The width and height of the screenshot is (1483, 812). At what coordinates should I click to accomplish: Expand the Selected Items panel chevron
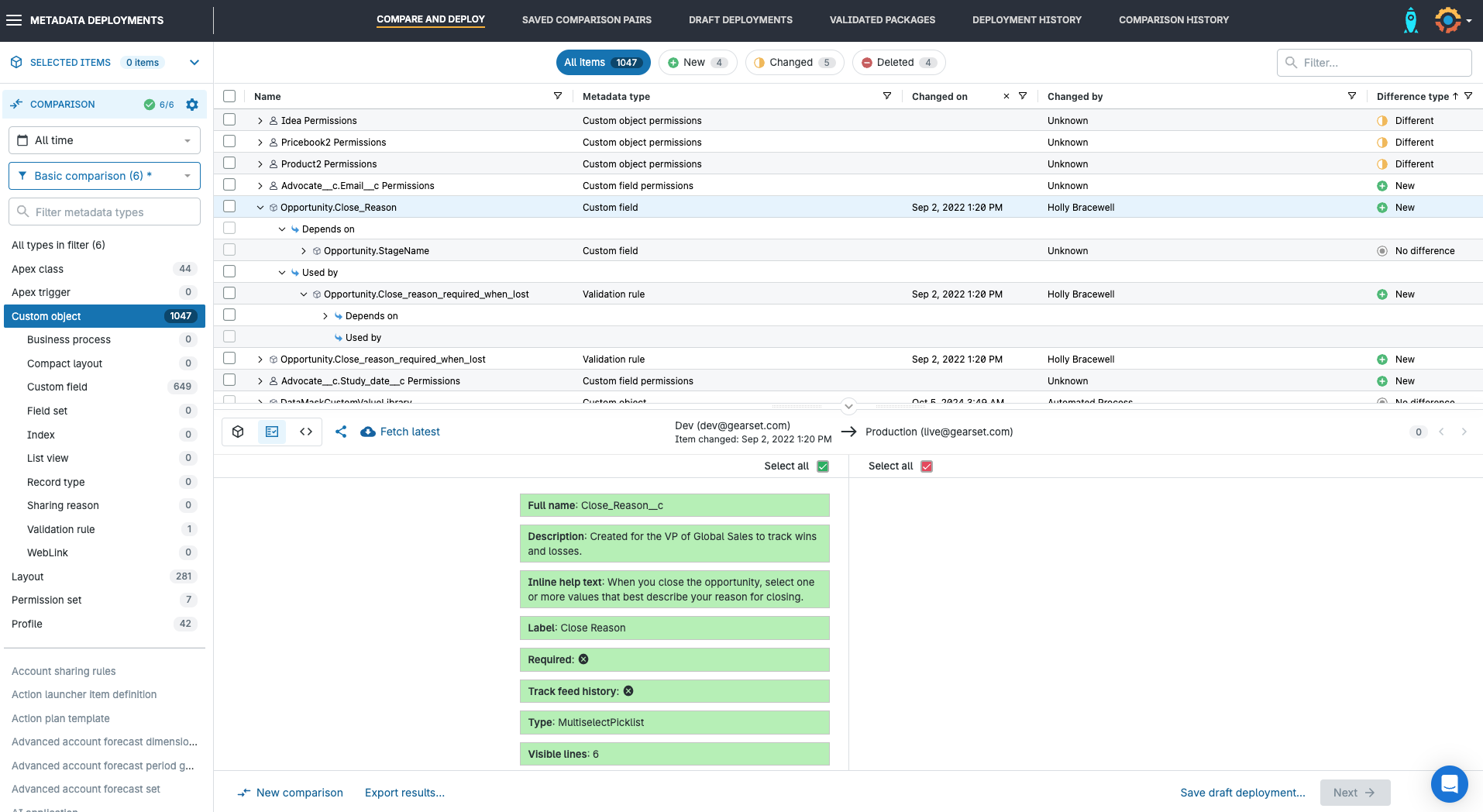pos(194,63)
